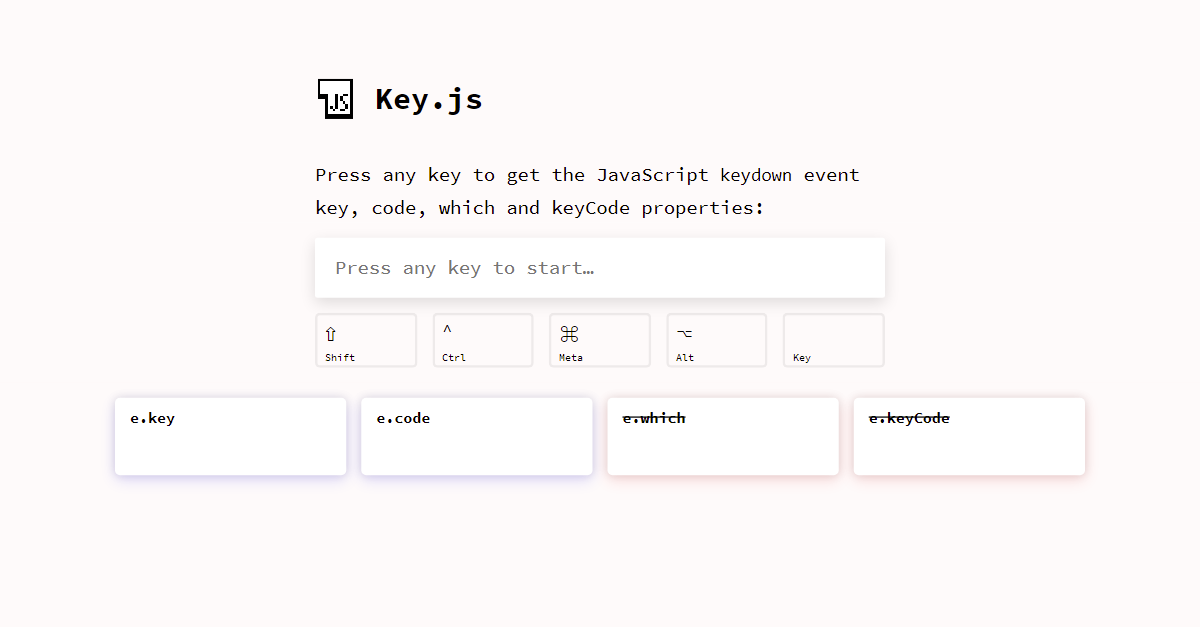Expand the e.code result card

coord(476,436)
